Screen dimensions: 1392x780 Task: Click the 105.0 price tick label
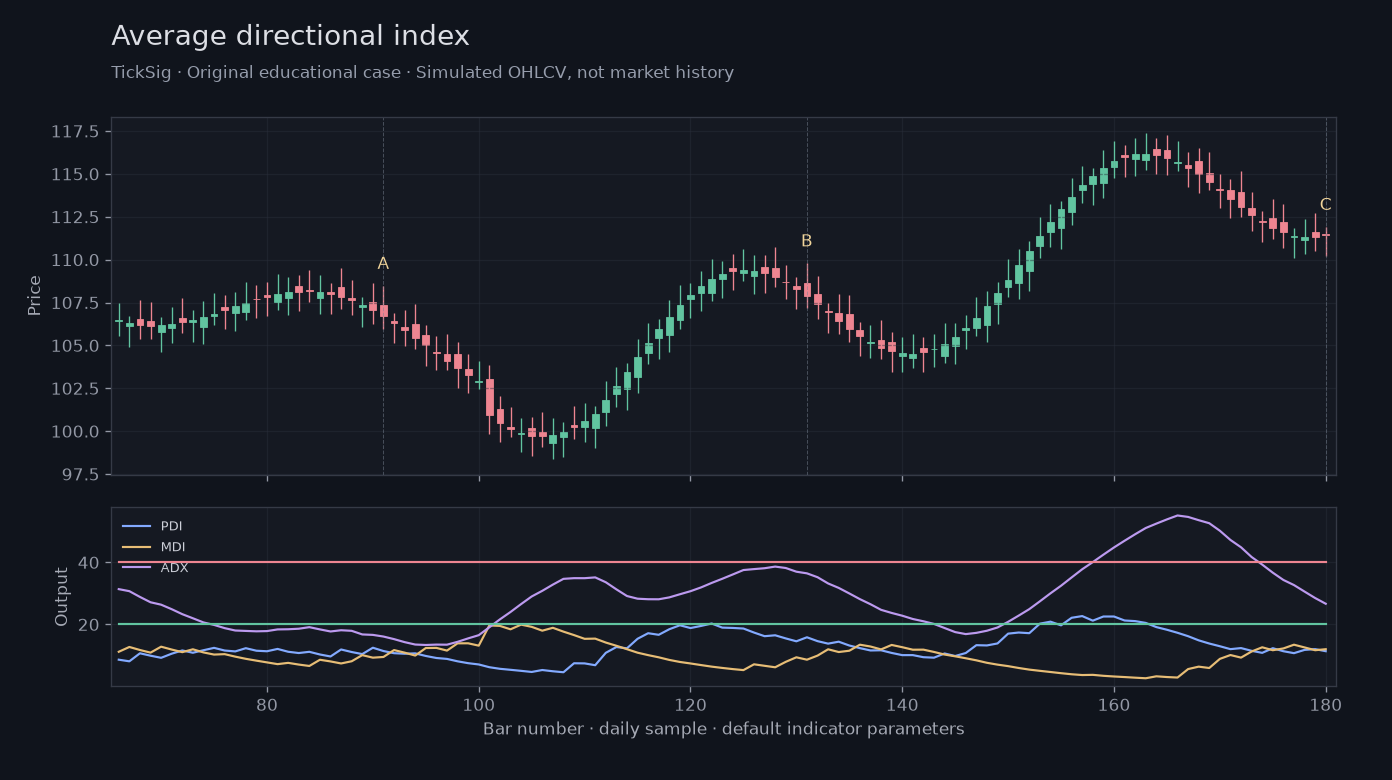tap(75, 346)
